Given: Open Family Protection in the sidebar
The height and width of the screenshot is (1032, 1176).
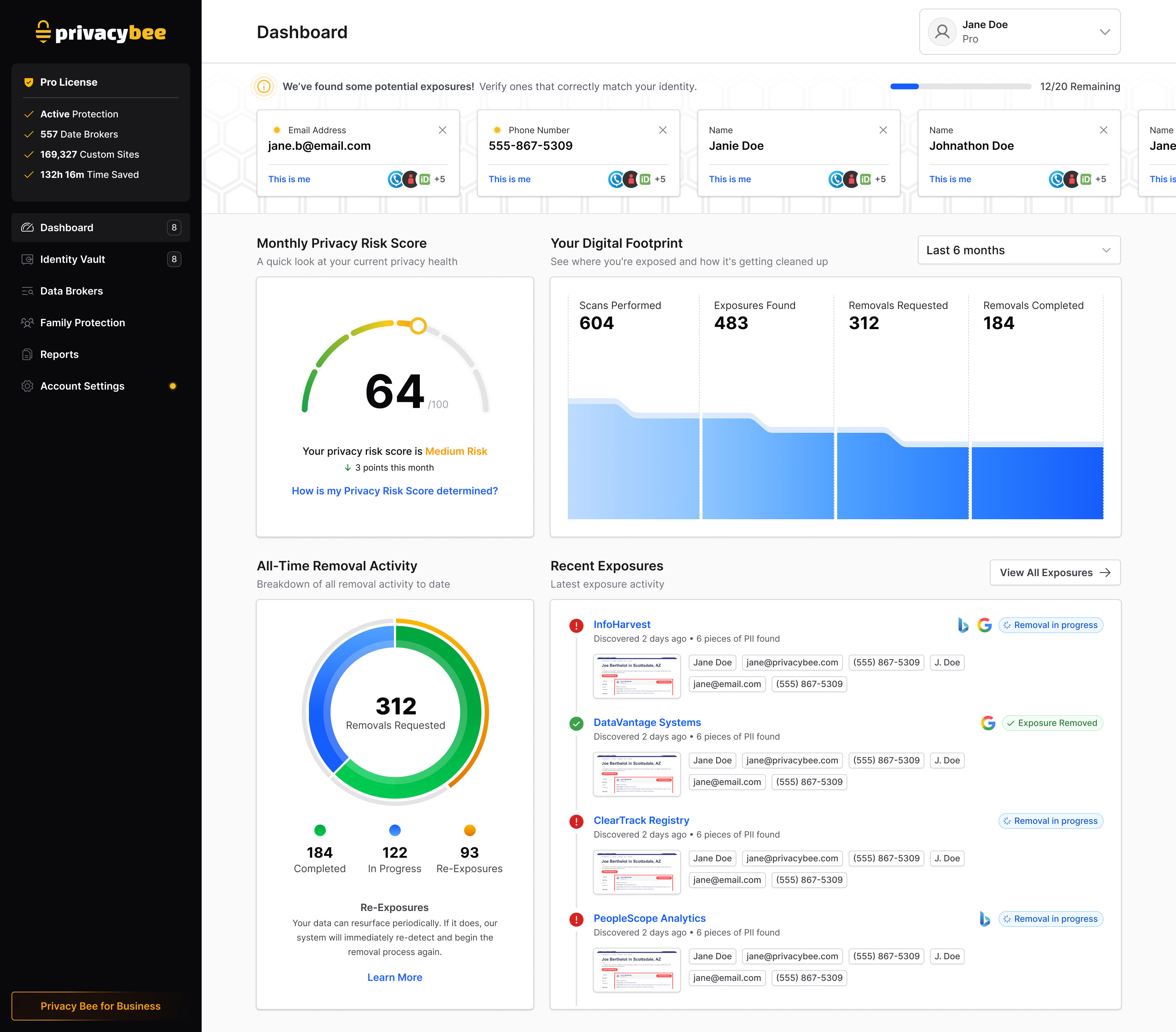Looking at the screenshot, I should click(x=101, y=323).
